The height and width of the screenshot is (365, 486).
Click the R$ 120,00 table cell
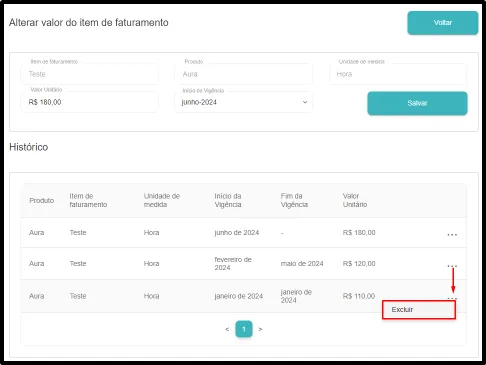[x=359, y=264]
